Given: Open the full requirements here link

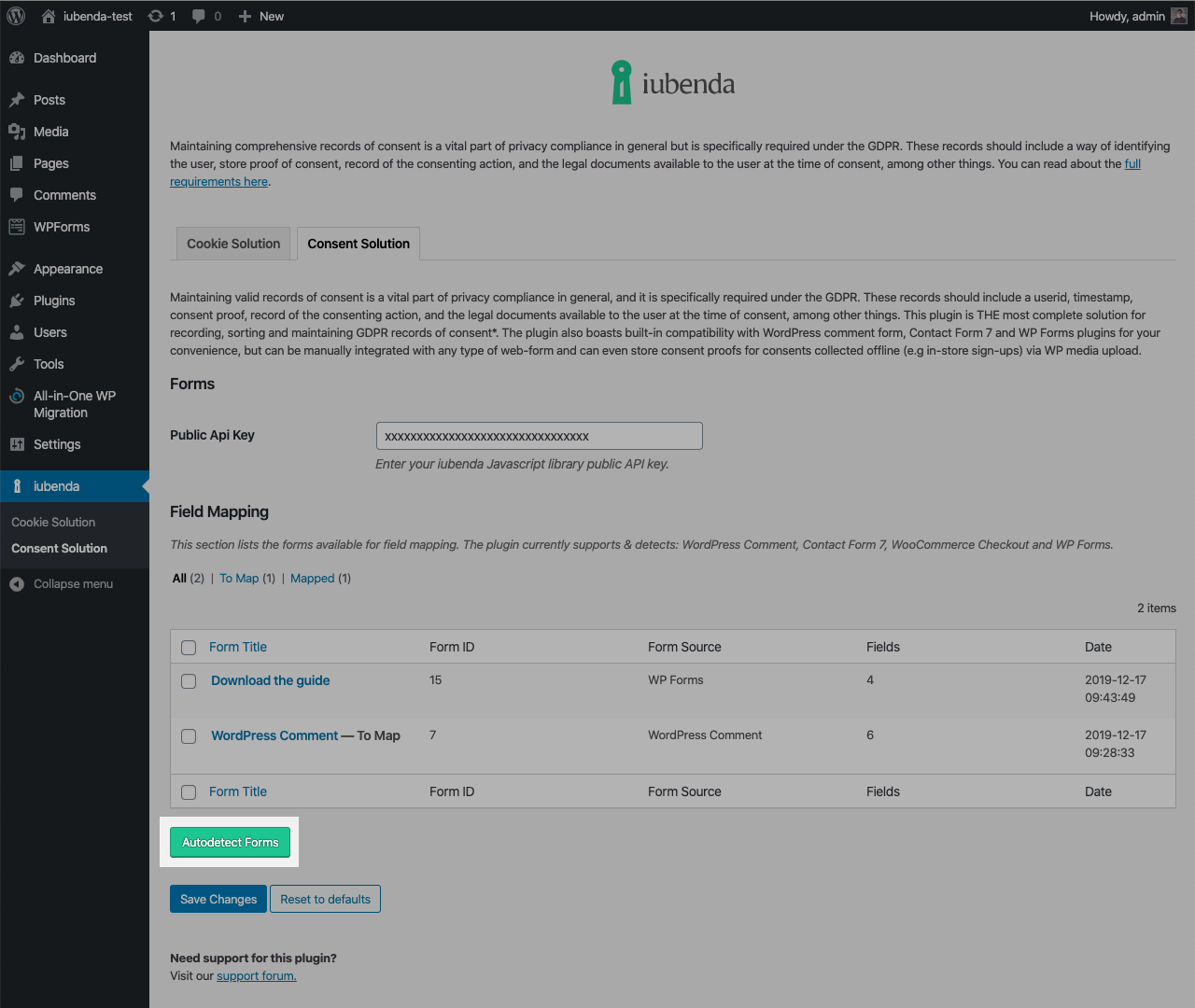Looking at the screenshot, I should point(218,181).
